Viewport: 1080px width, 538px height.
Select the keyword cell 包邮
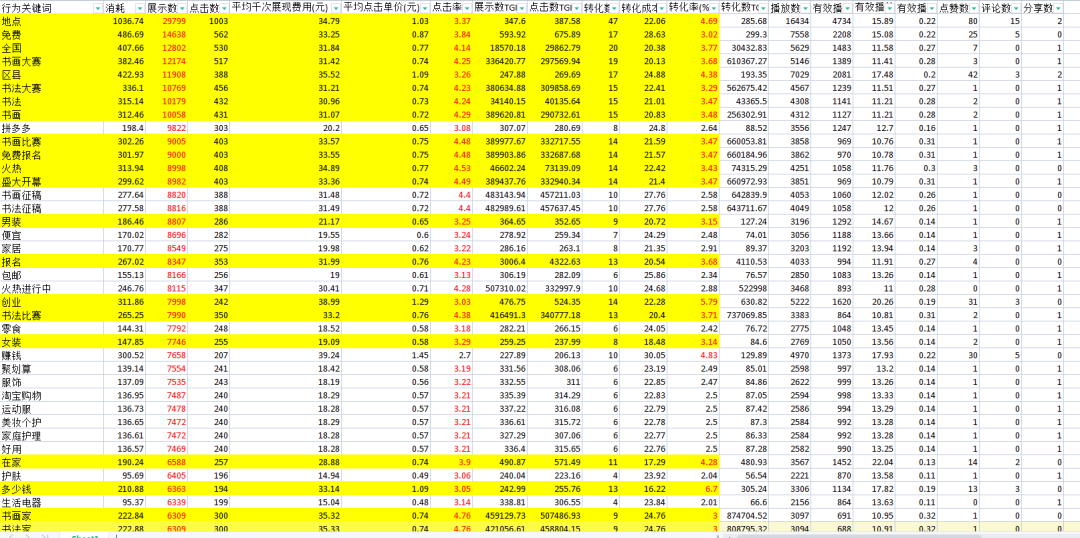coord(52,275)
